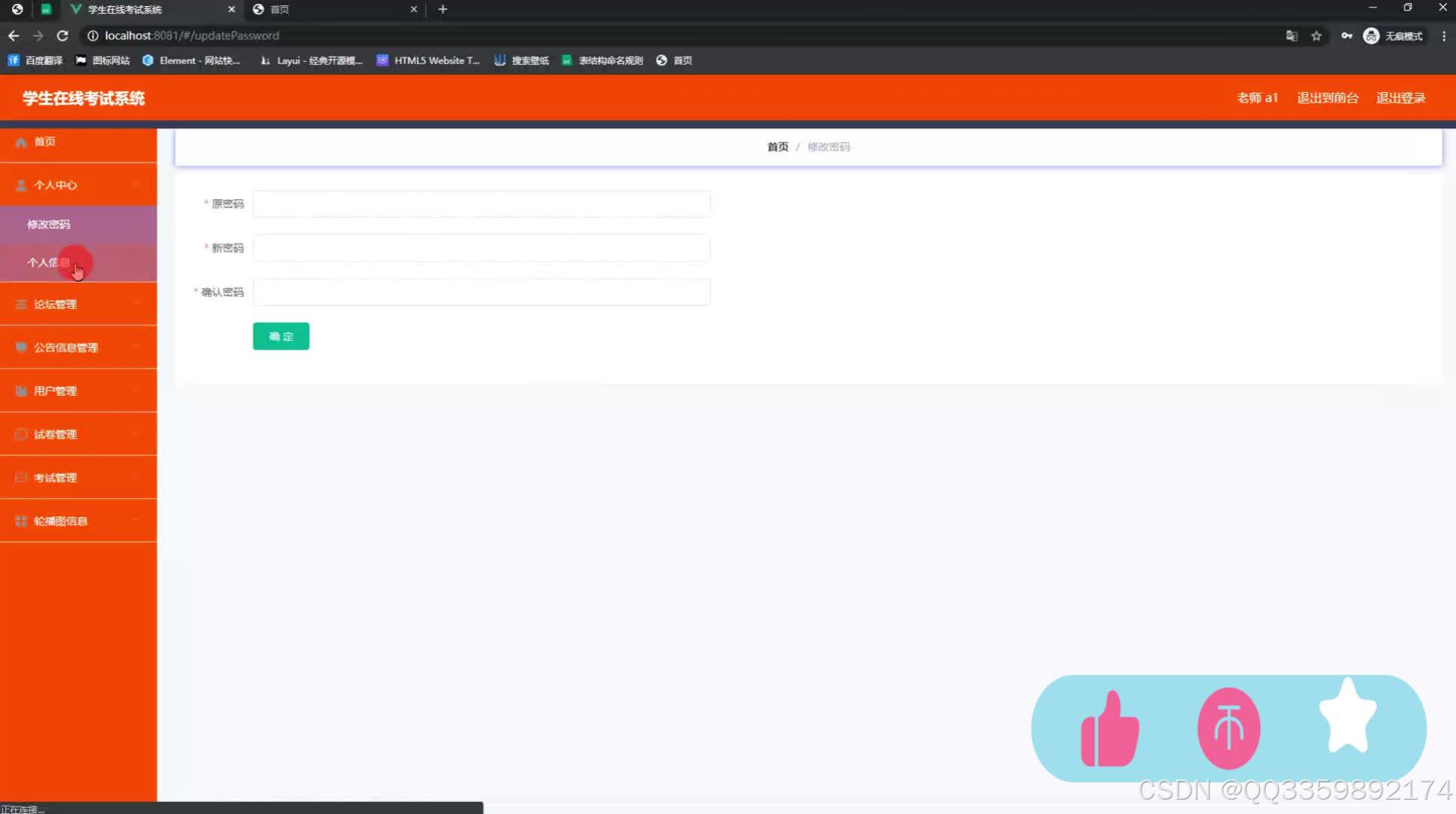This screenshot has width=1456, height=814.
Task: Click the back navigation arrow
Action: coord(14,35)
